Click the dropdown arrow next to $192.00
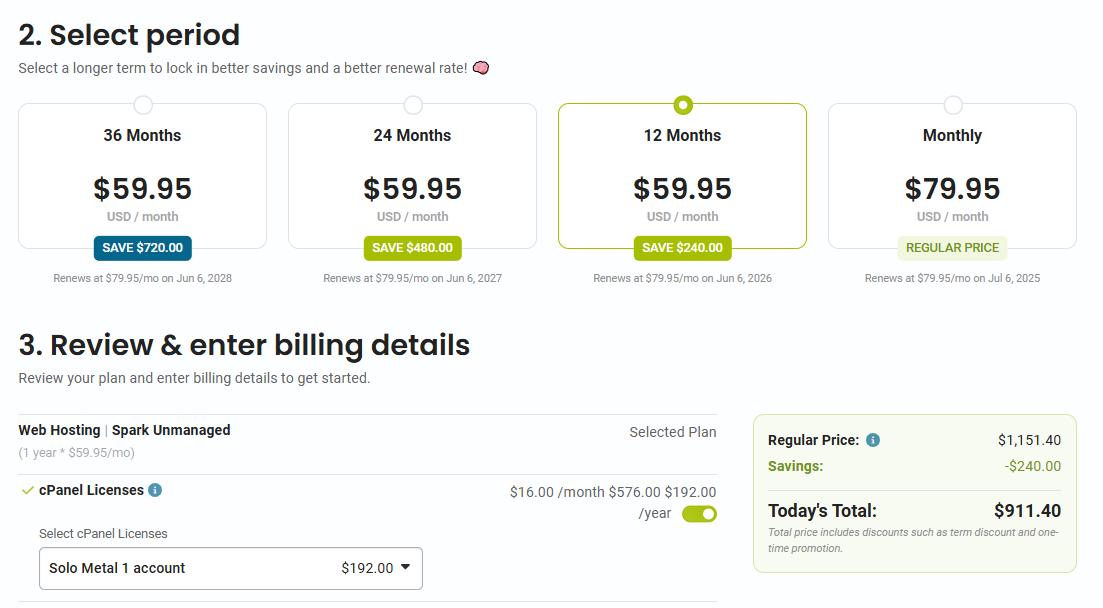Image resolution: width=1103 pixels, height=608 pixels. [405, 567]
